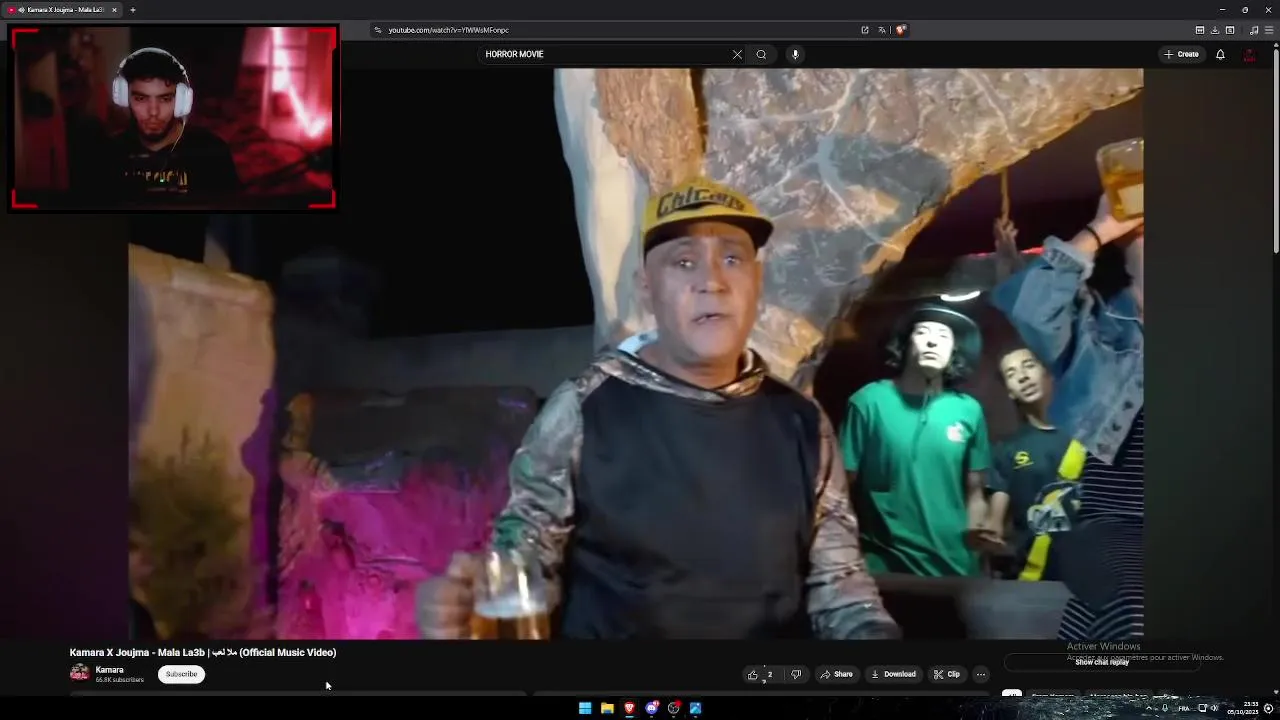
Task: Click the video player to pause playback
Action: (x=636, y=353)
